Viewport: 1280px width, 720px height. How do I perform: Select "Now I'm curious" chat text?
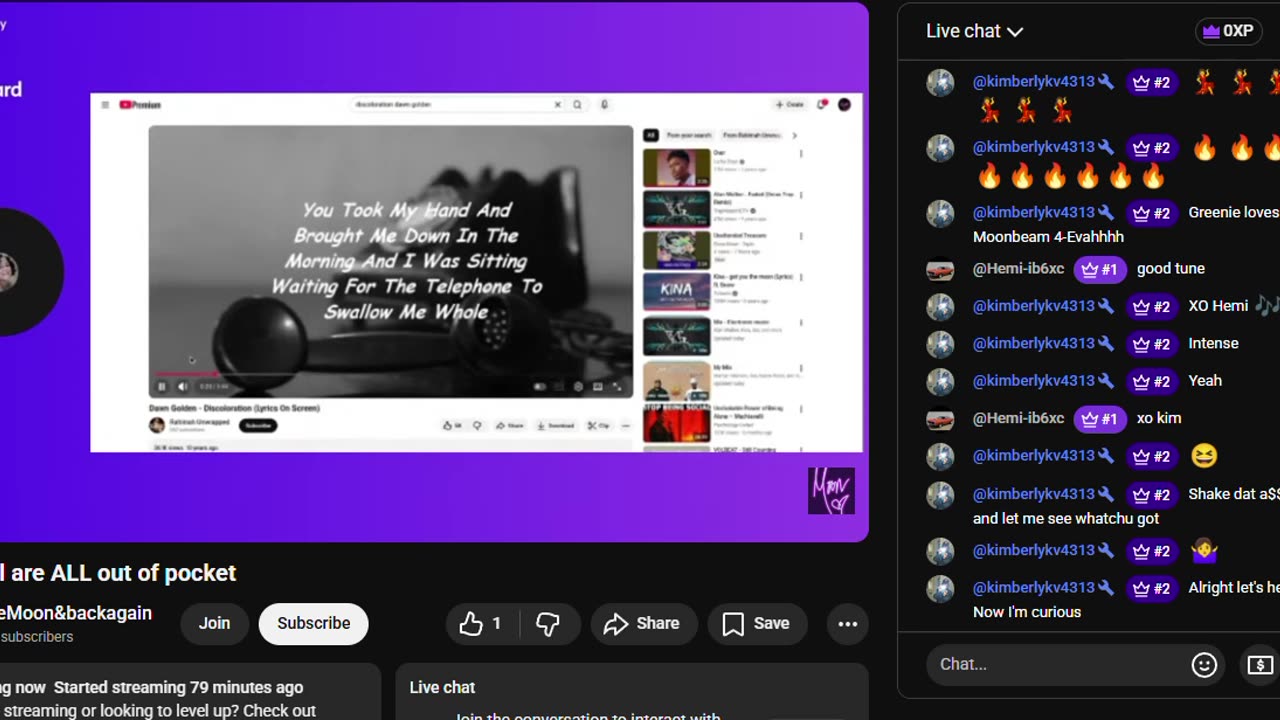(1027, 612)
